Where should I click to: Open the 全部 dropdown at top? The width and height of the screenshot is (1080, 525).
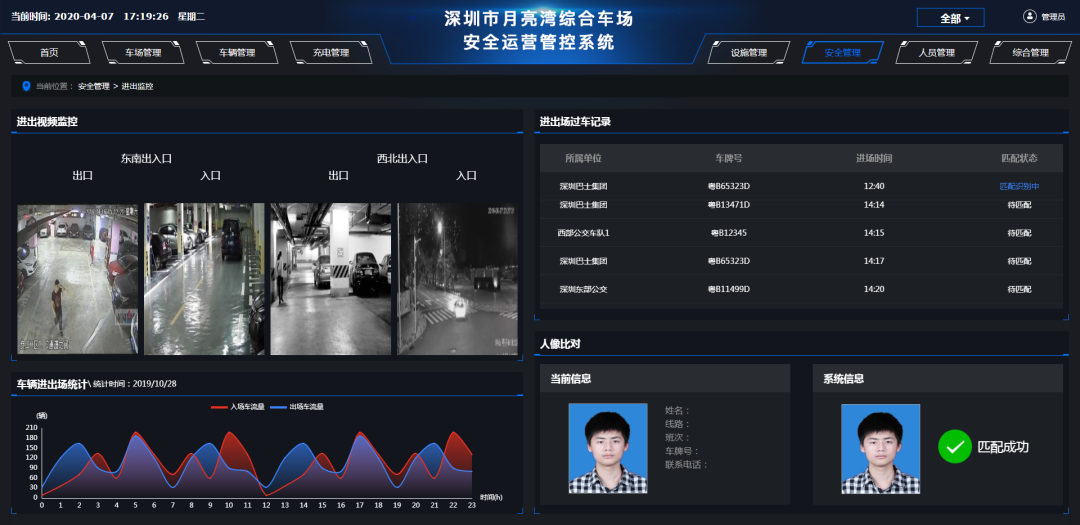pos(949,18)
